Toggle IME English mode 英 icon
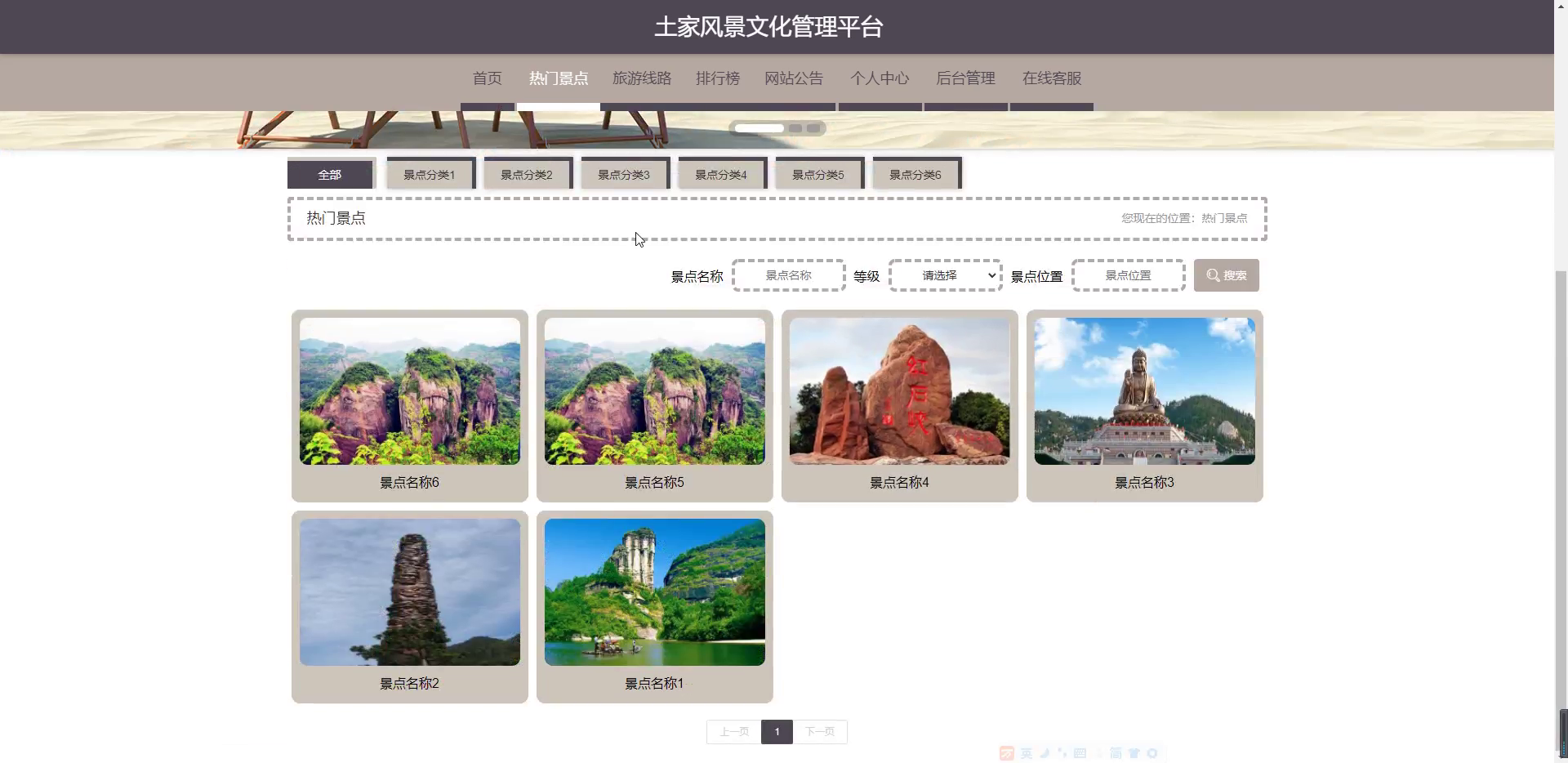Image resolution: width=1568 pixels, height=763 pixels. [1027, 753]
